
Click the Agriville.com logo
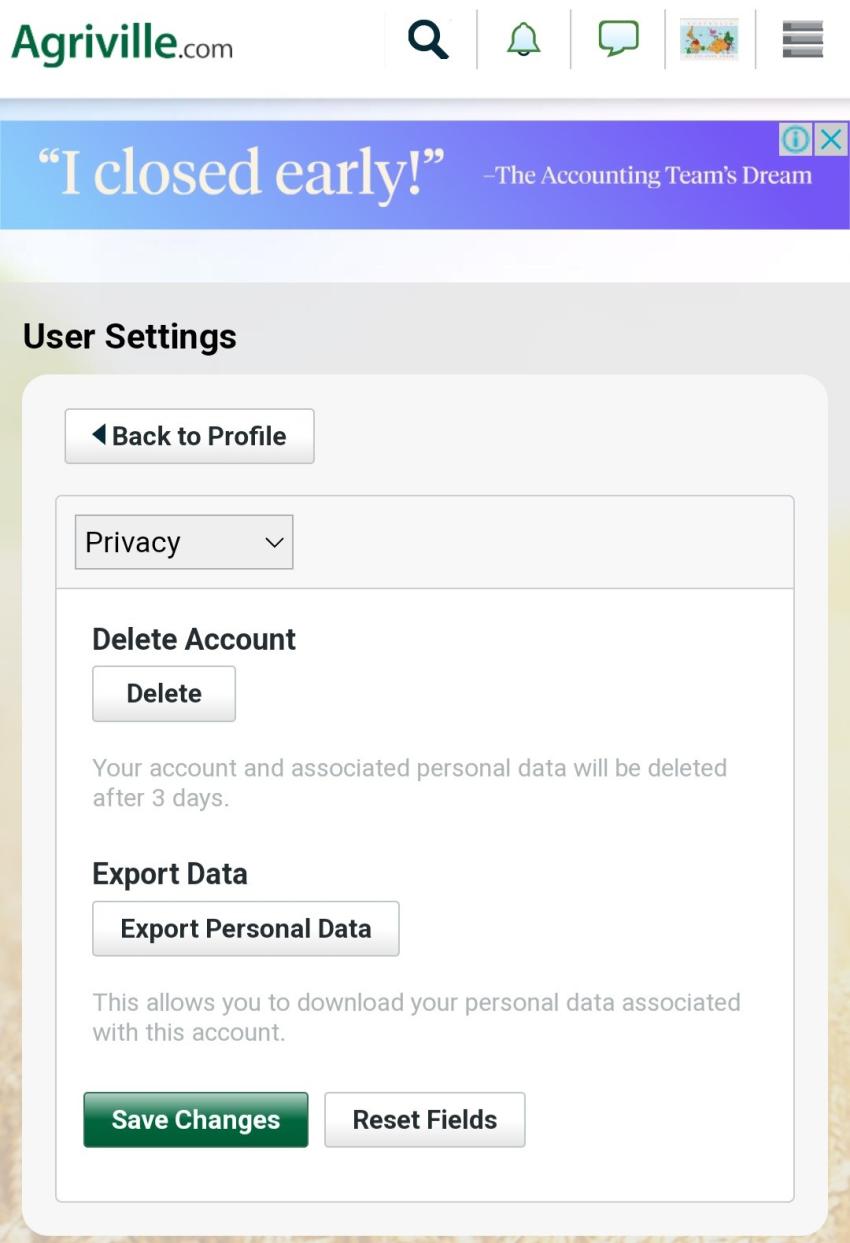[x=122, y=43]
